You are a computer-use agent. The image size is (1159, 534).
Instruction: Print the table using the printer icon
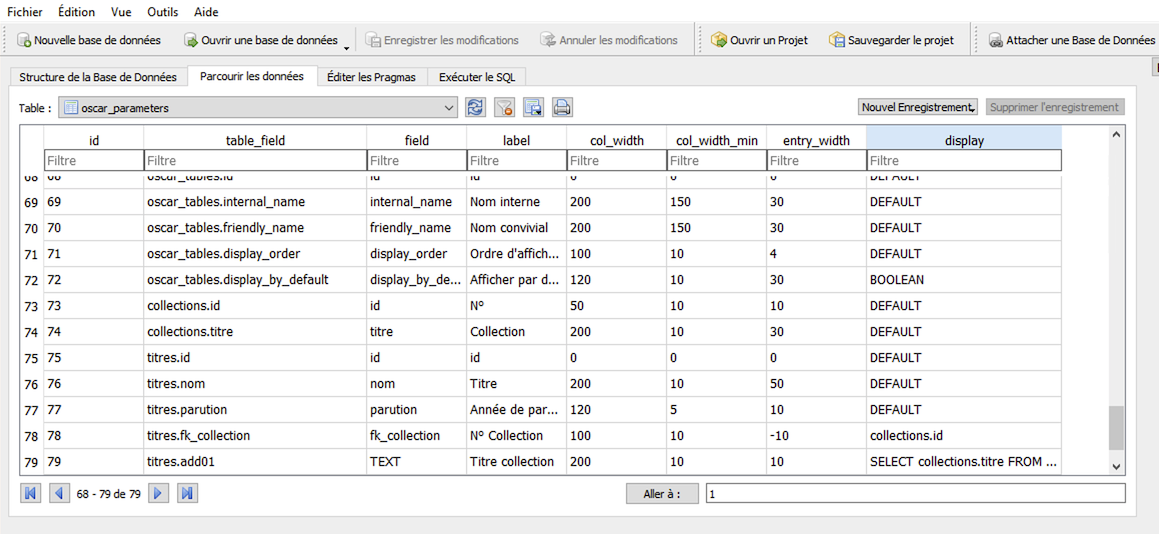click(562, 107)
